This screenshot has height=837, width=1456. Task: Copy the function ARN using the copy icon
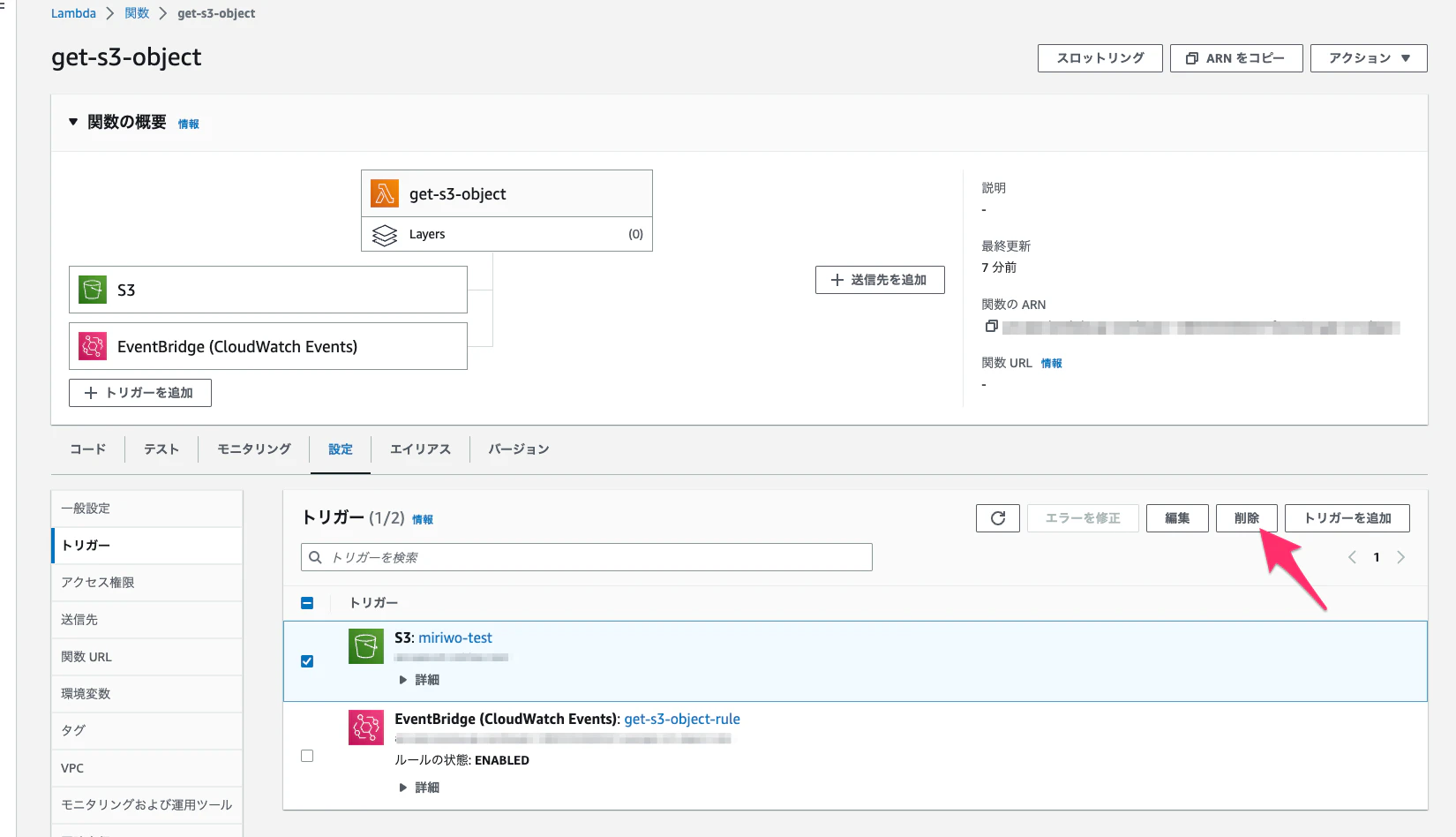[992, 327]
